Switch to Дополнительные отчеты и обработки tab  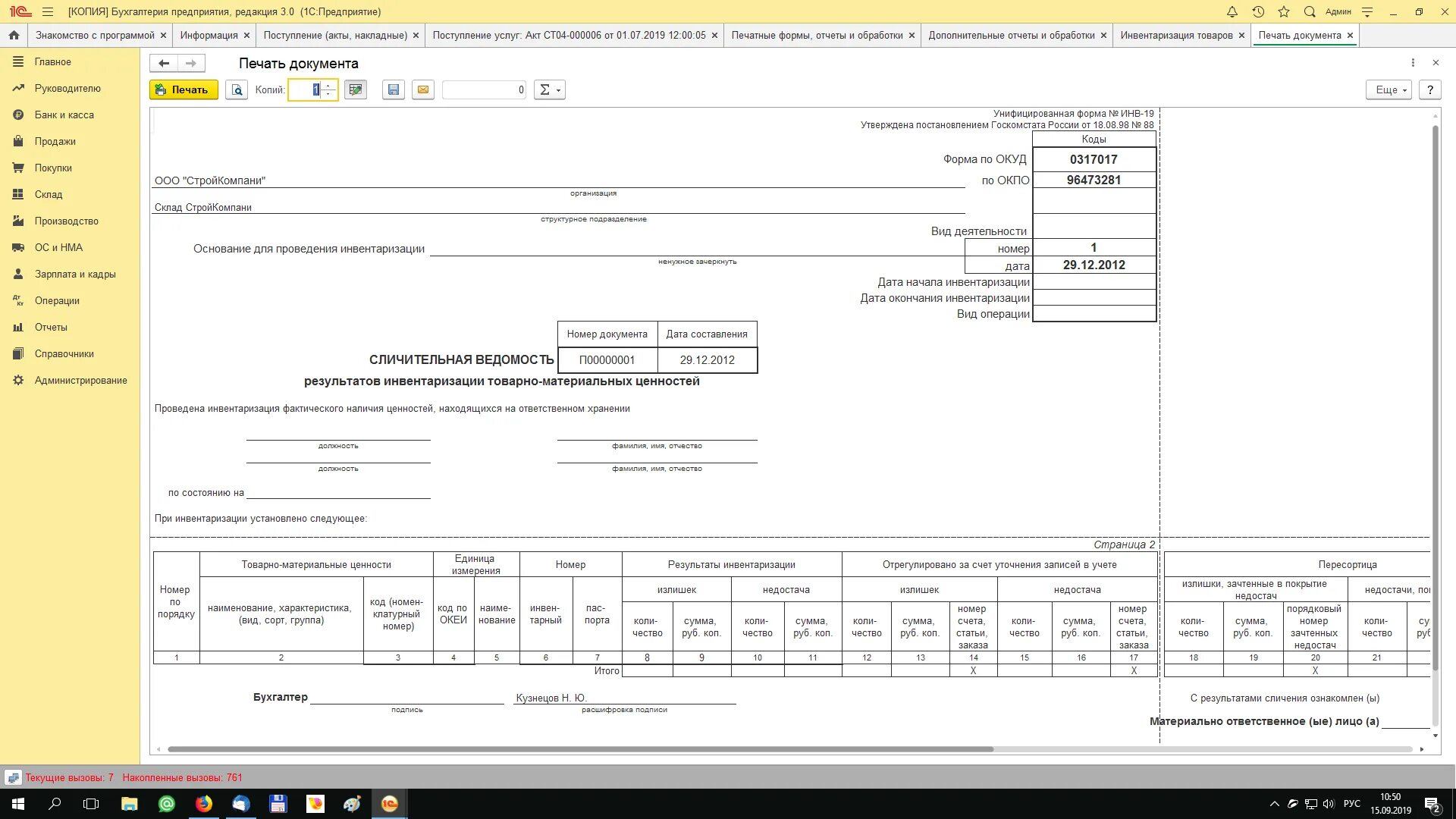tap(1012, 35)
